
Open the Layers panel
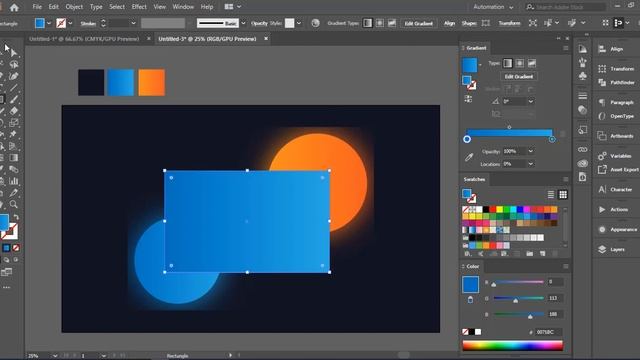pyautogui.click(x=611, y=249)
